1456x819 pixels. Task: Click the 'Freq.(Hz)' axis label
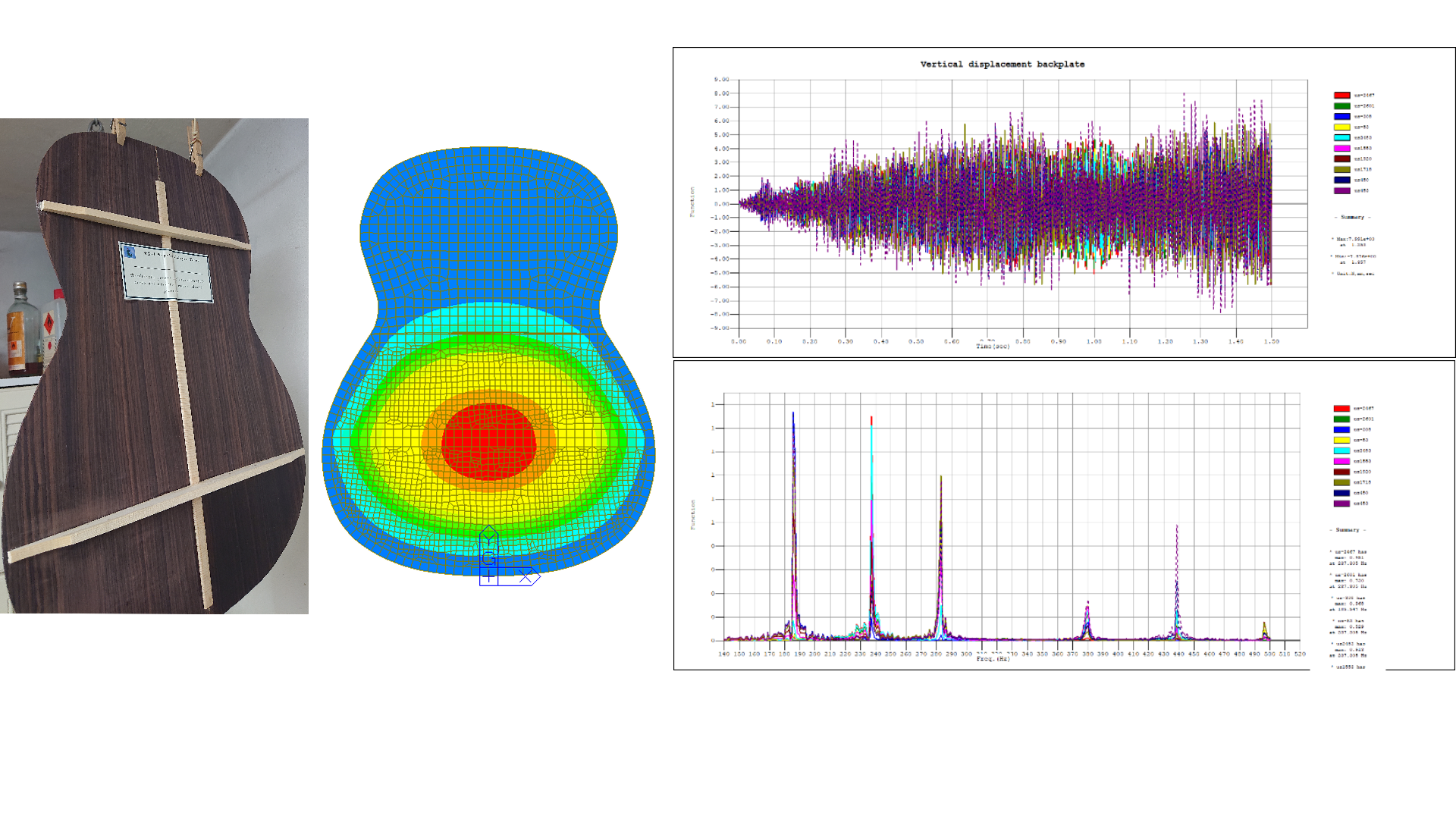click(993, 659)
